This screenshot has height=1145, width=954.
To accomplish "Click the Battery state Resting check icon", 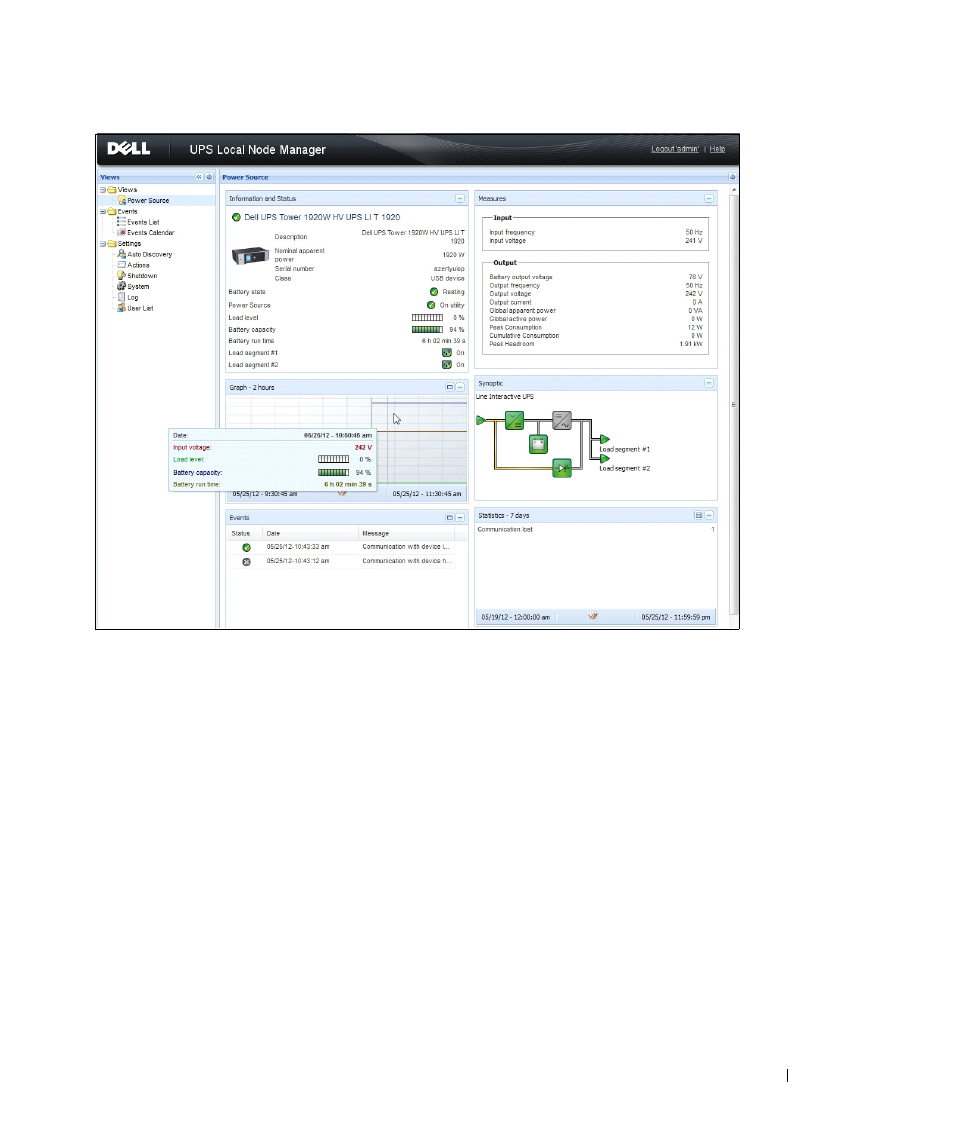I will point(434,292).
